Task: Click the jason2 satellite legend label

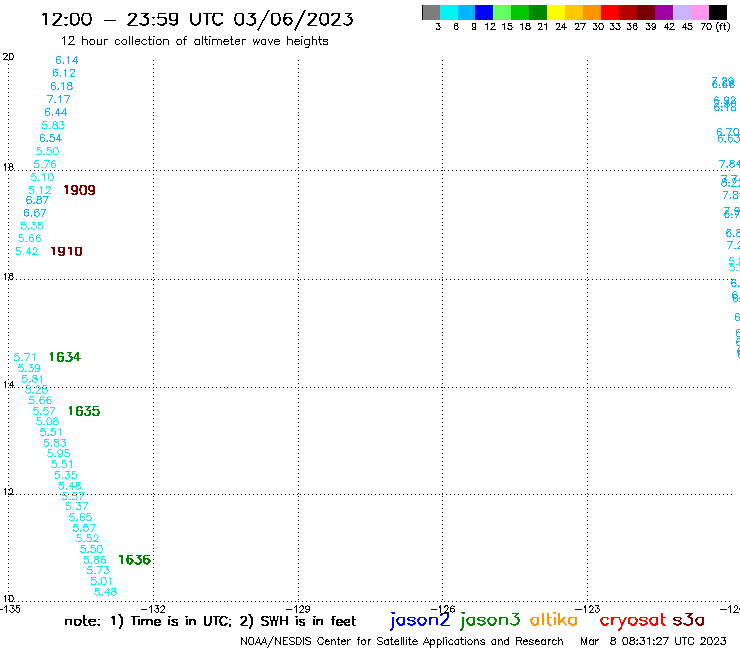Action: [420, 620]
